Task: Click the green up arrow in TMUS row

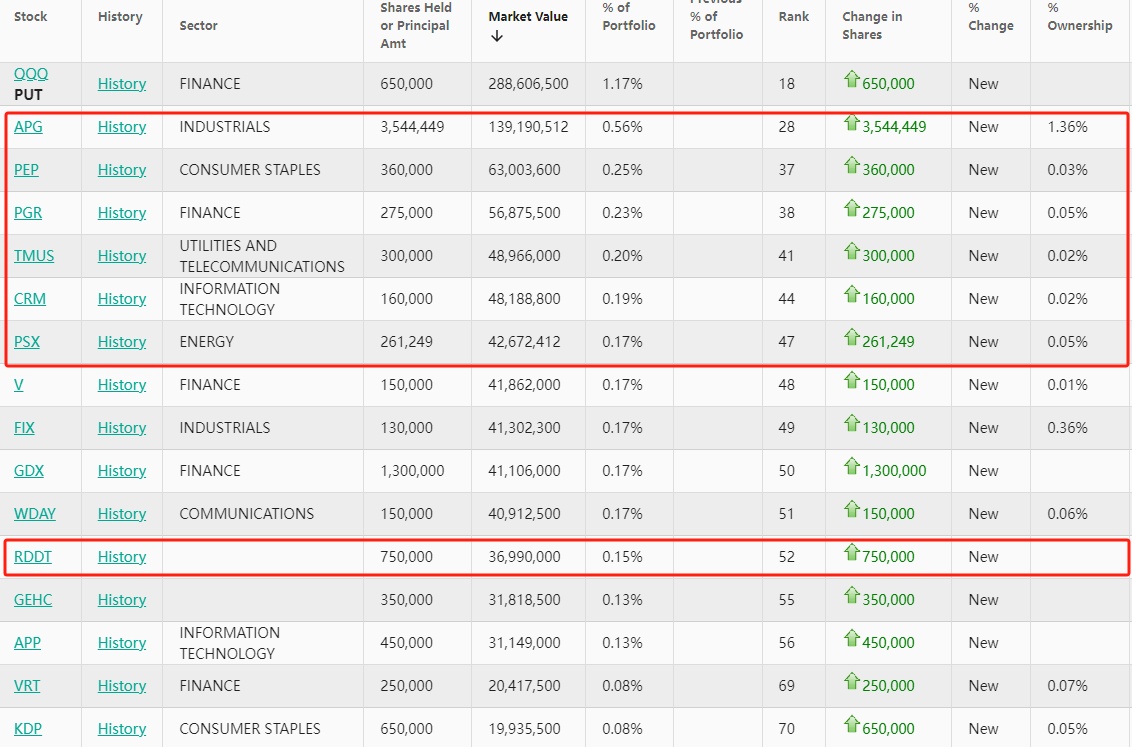Action: pos(852,253)
